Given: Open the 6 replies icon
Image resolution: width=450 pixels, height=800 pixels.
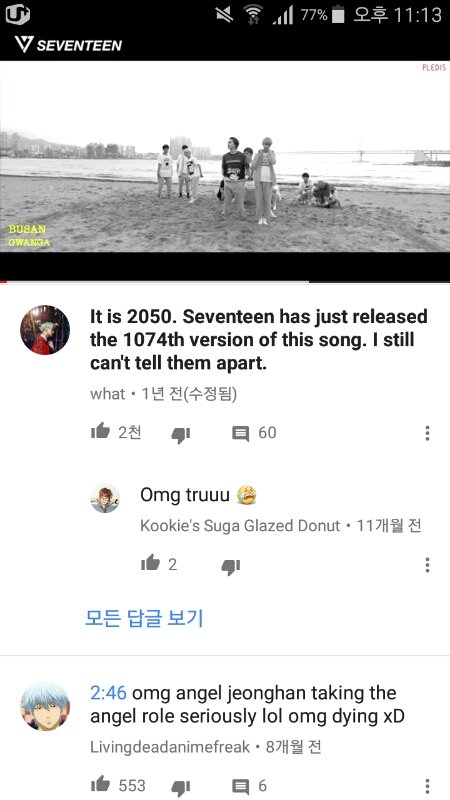Looking at the screenshot, I should (240, 786).
